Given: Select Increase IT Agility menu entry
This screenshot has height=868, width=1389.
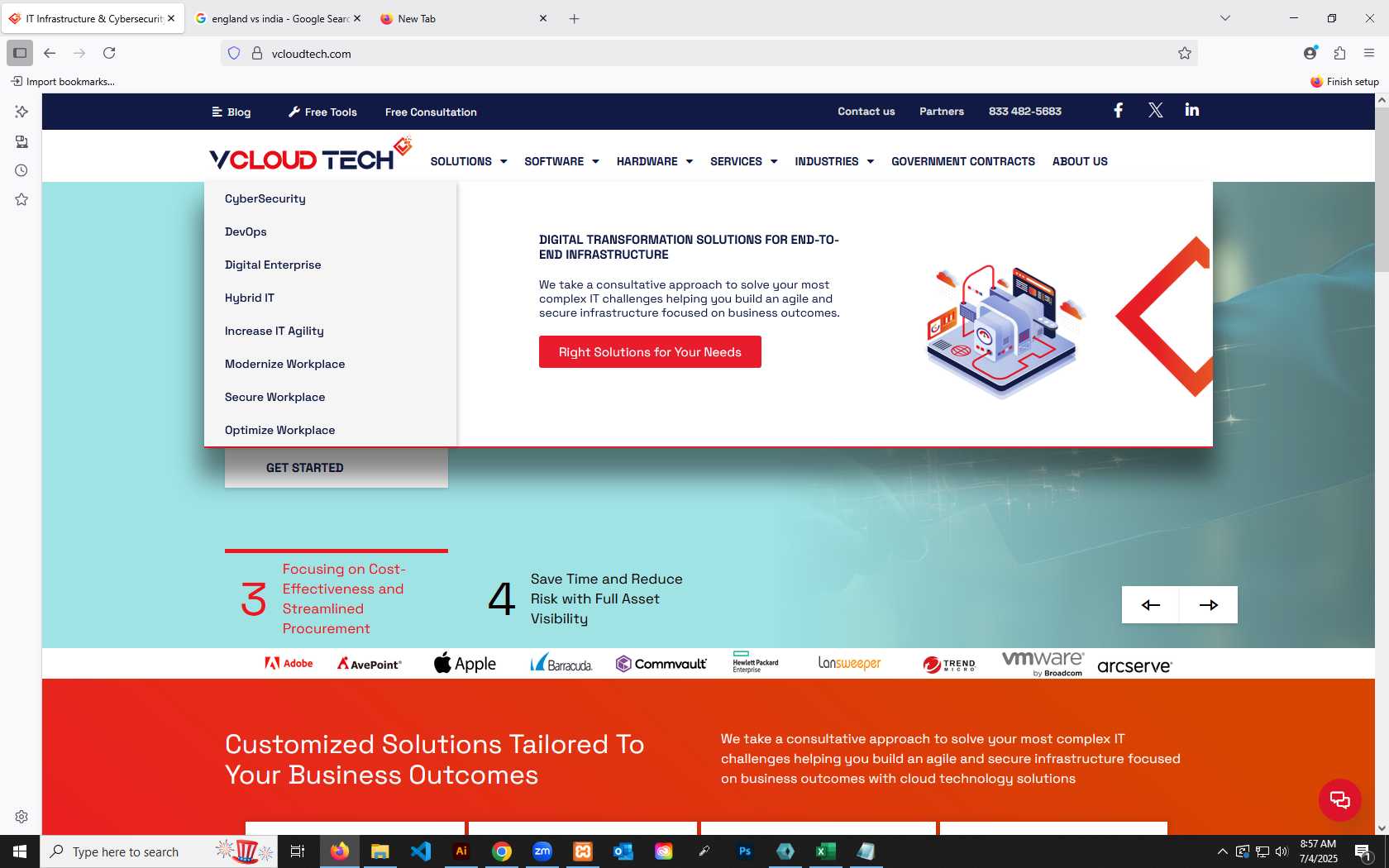Looking at the screenshot, I should [274, 331].
